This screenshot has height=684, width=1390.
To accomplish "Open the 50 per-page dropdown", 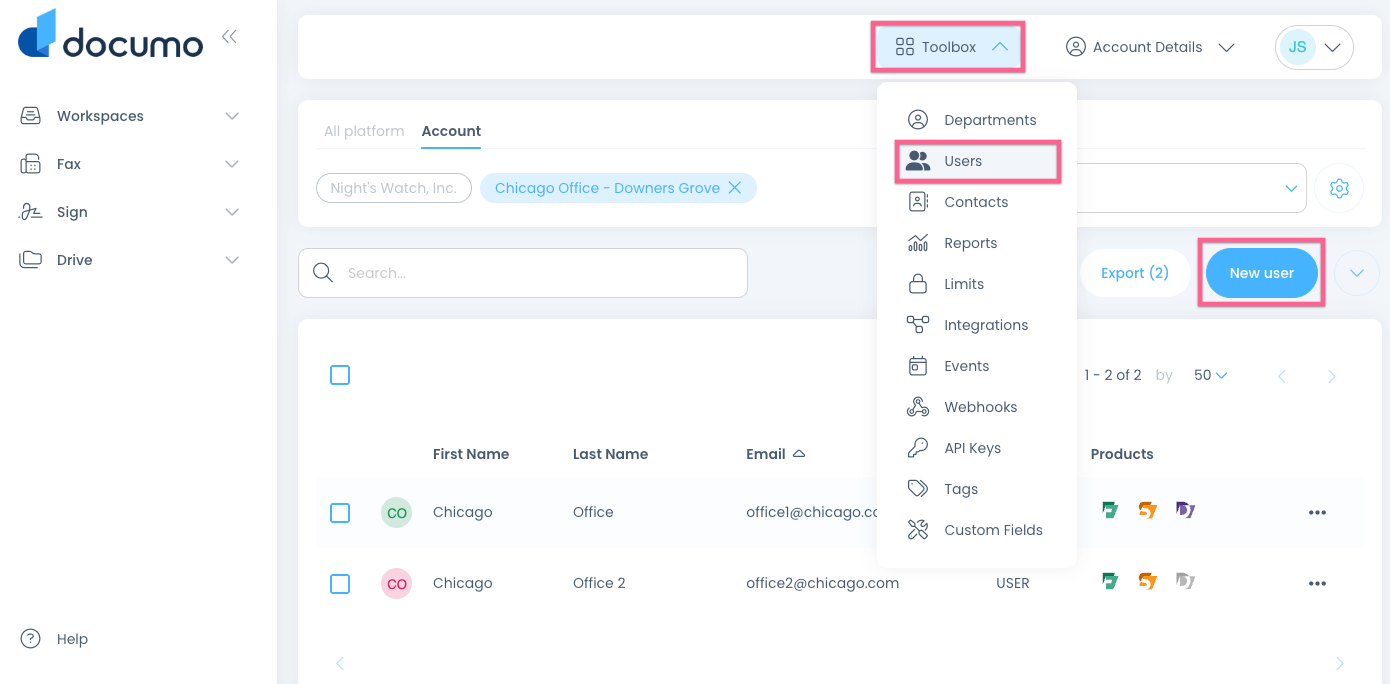I will point(1209,374).
